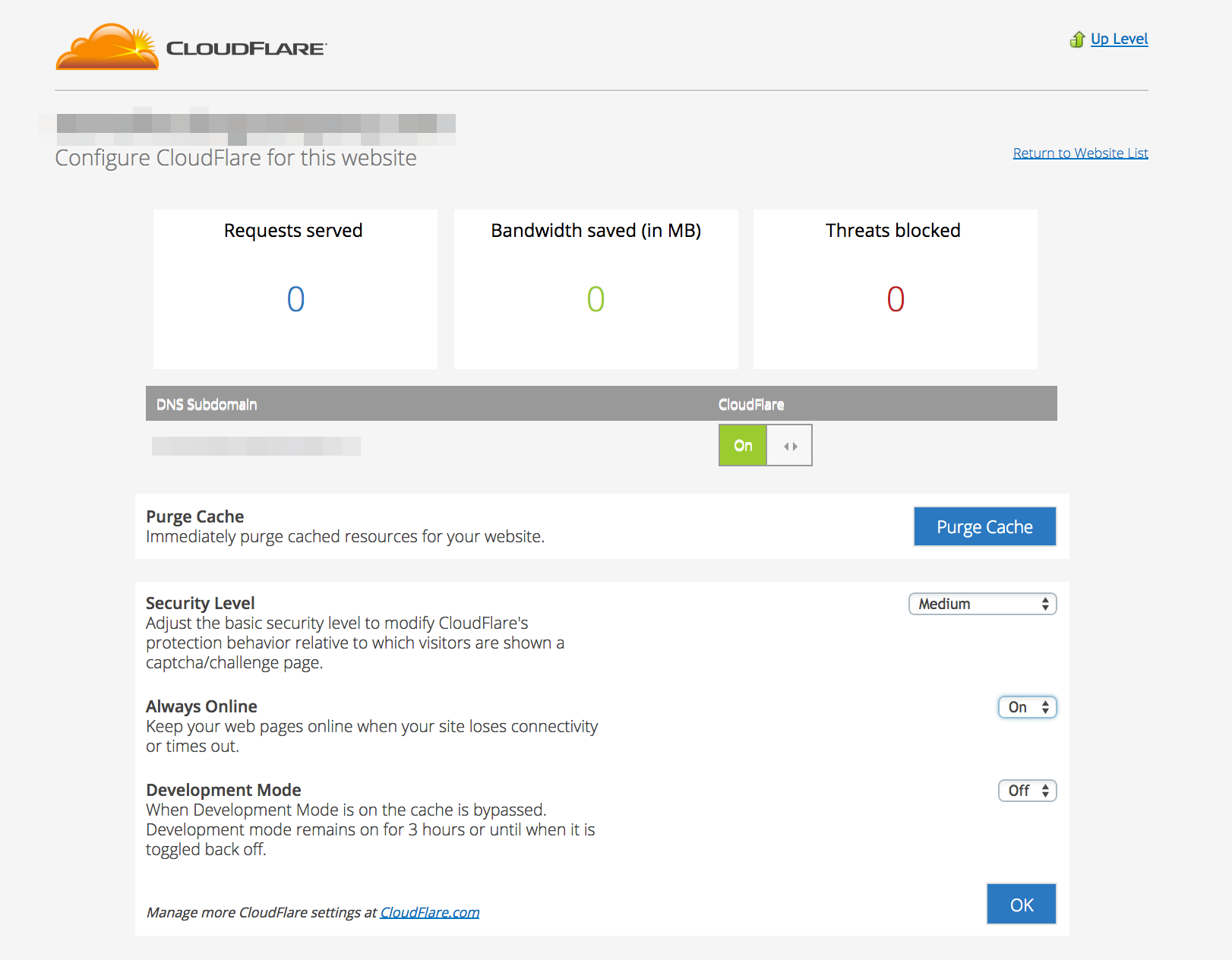The image size is (1232, 960).
Task: Open the Security Level Medium dropdown
Action: (982, 604)
